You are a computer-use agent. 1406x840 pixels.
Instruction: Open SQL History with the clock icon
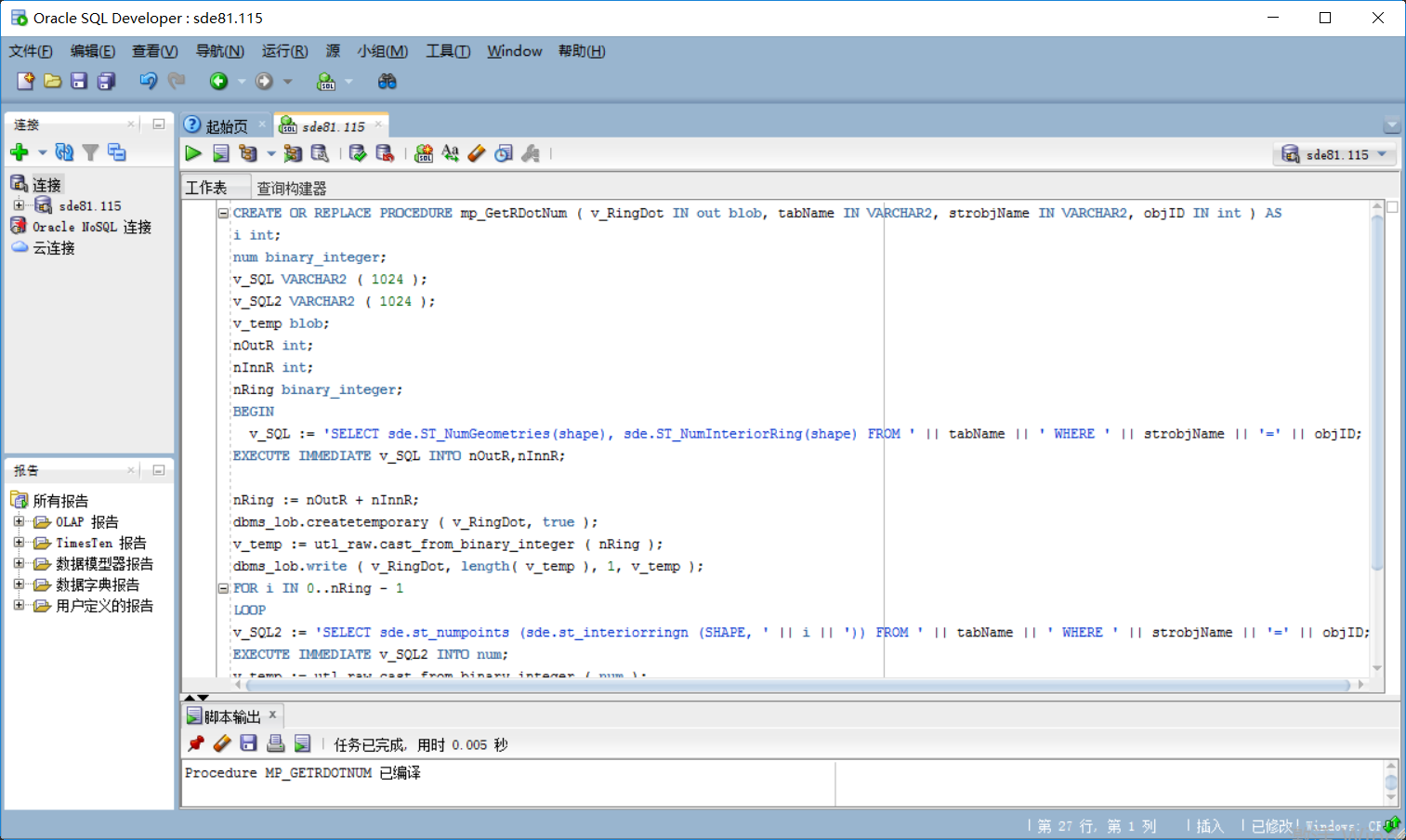pyautogui.click(x=504, y=153)
